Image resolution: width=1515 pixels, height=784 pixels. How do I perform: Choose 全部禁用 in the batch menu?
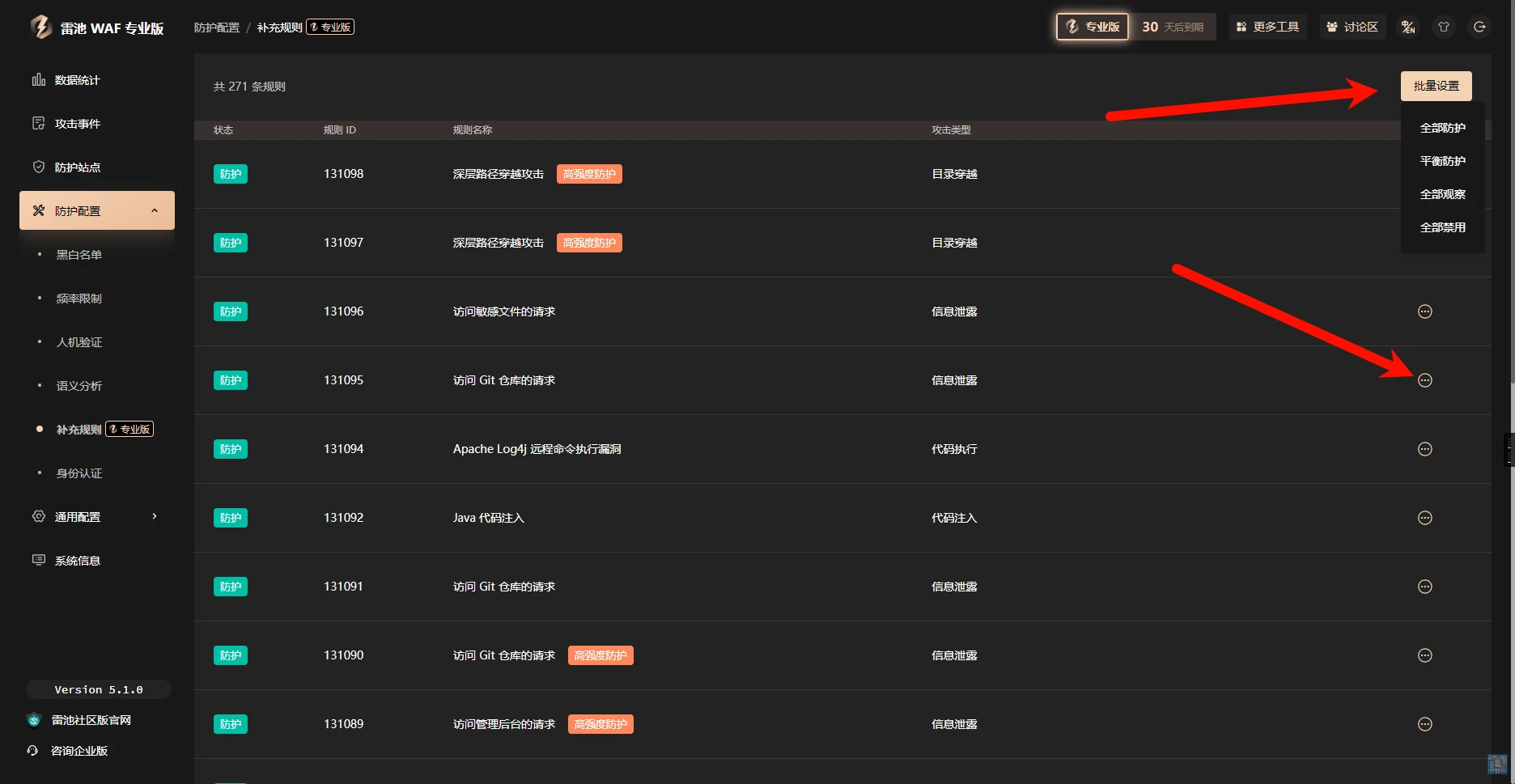tap(1442, 227)
